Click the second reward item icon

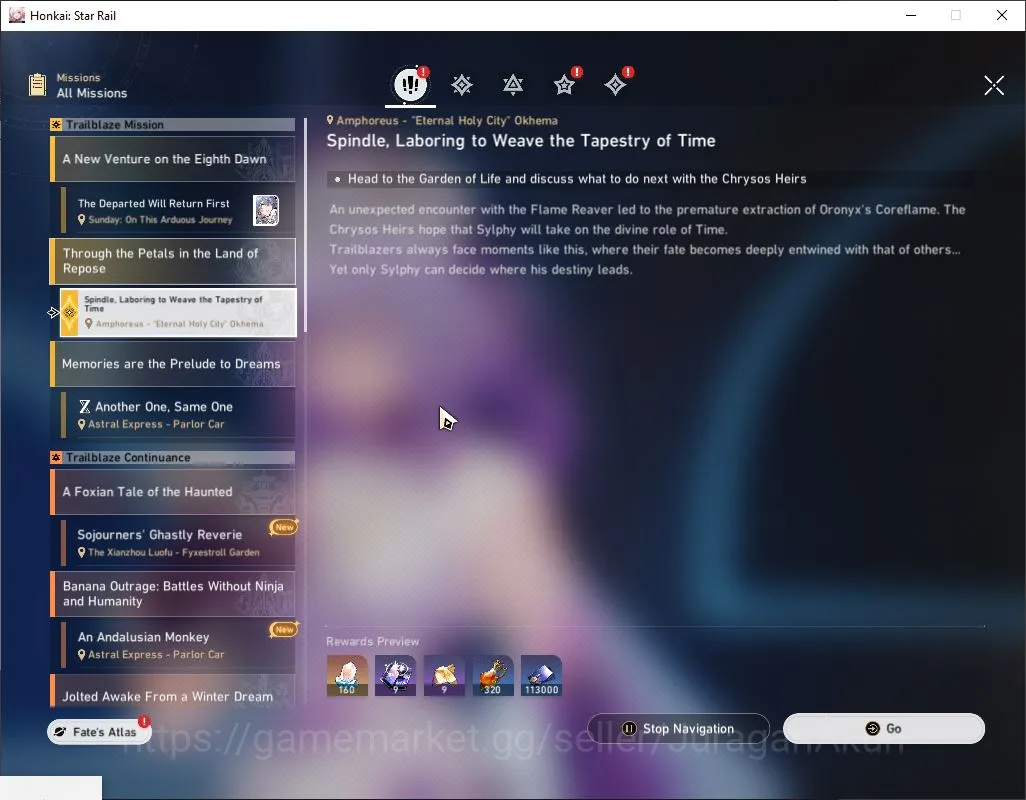click(x=395, y=676)
